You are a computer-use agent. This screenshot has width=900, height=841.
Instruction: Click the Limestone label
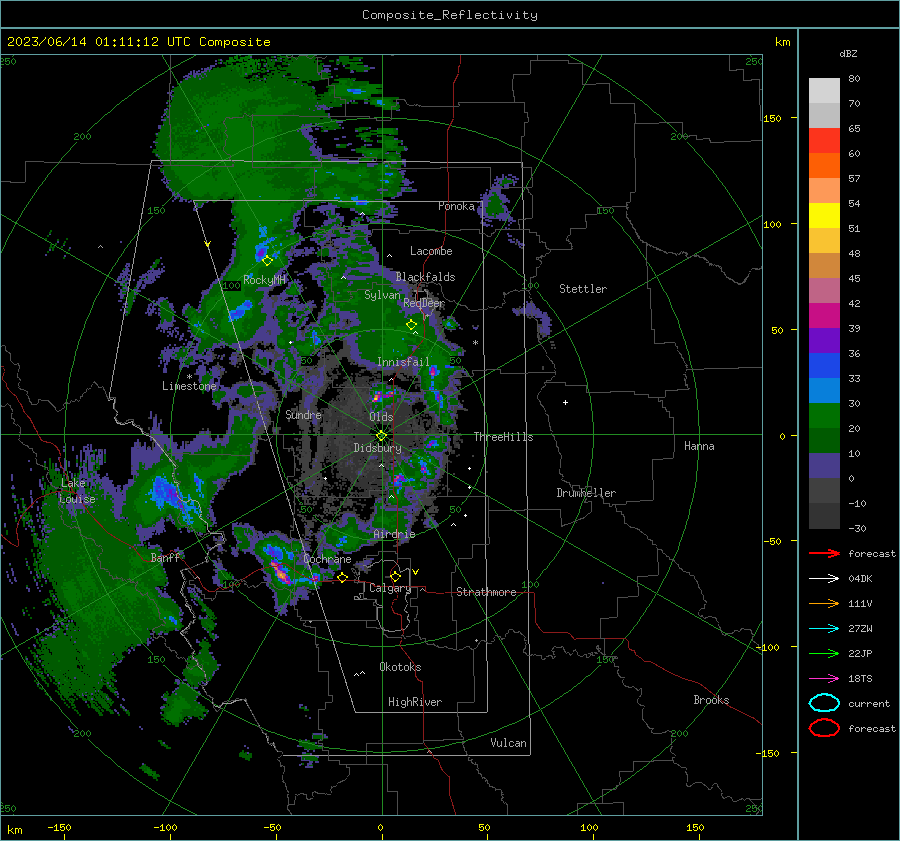[189, 386]
